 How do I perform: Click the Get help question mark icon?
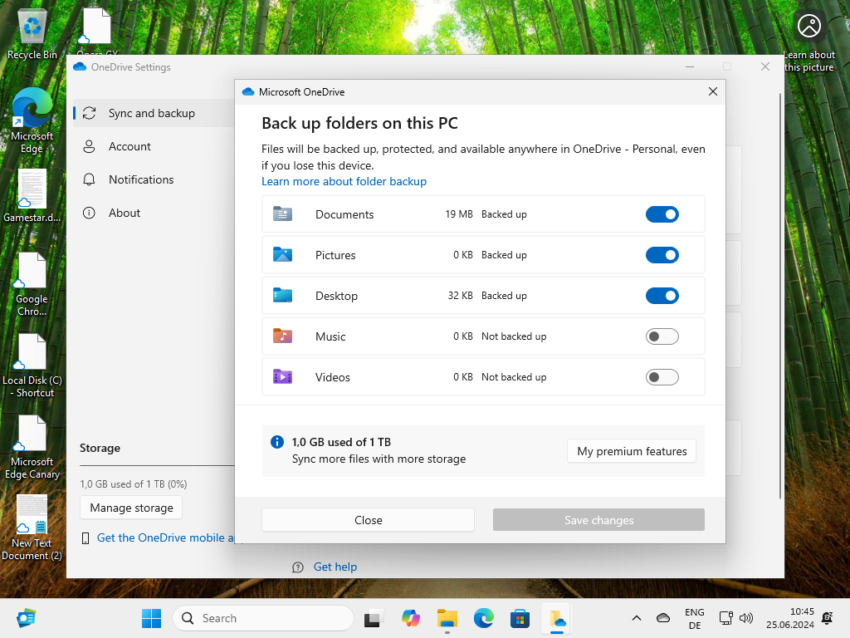297,567
